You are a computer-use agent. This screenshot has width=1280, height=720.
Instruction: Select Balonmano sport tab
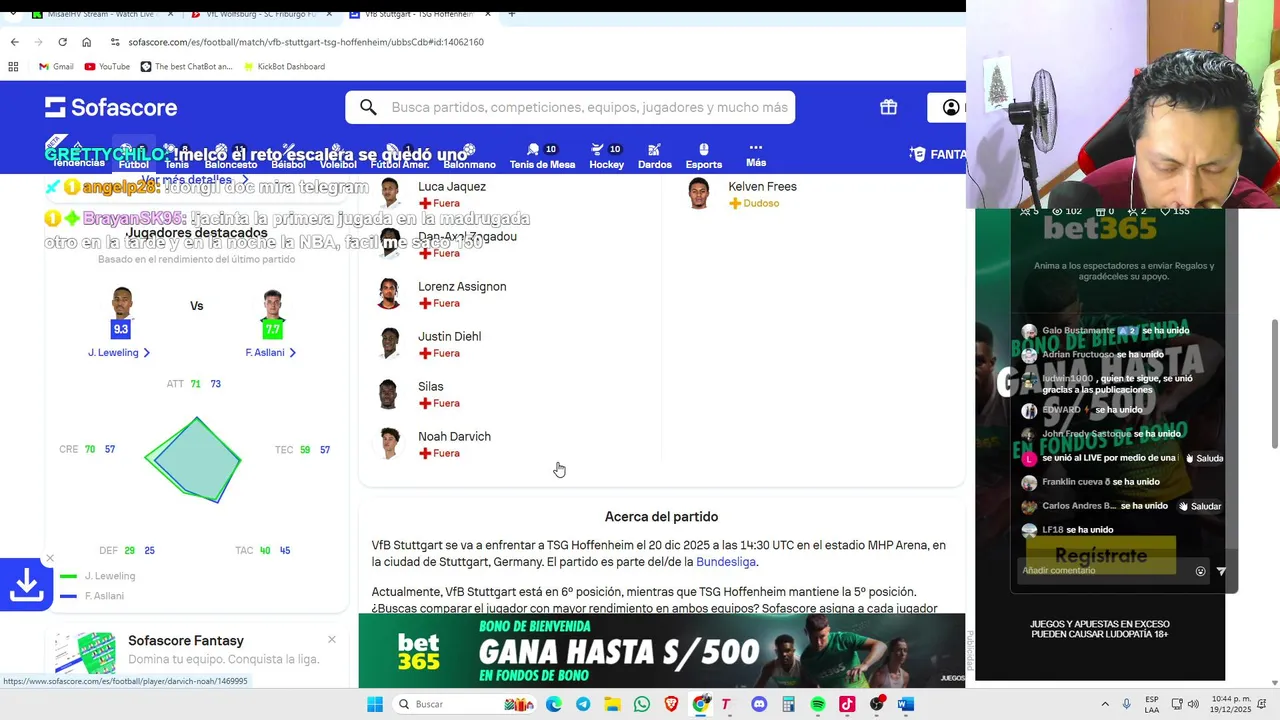point(469,156)
